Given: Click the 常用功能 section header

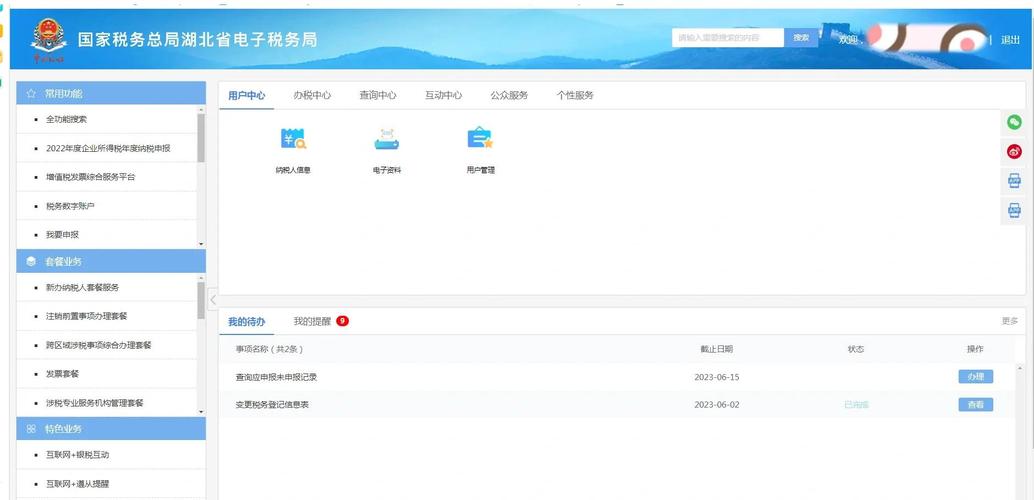Looking at the screenshot, I should coord(111,94).
